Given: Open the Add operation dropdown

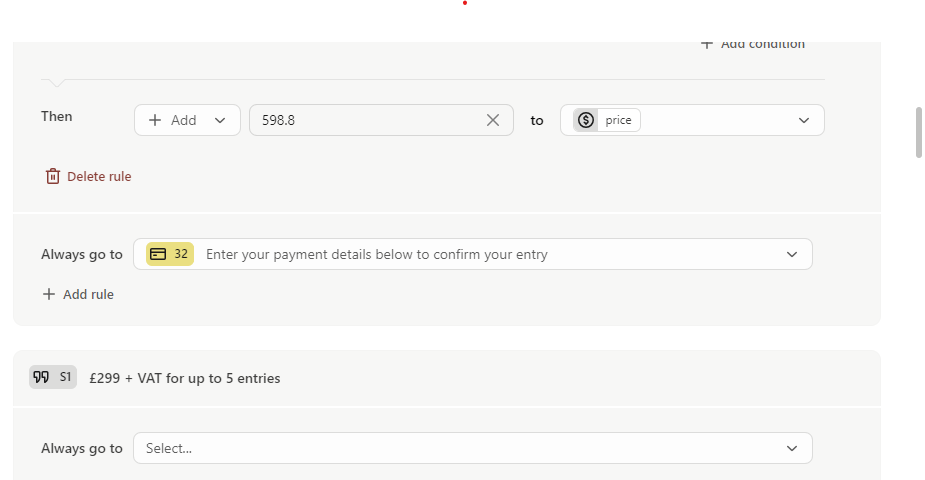Looking at the screenshot, I should coord(187,120).
